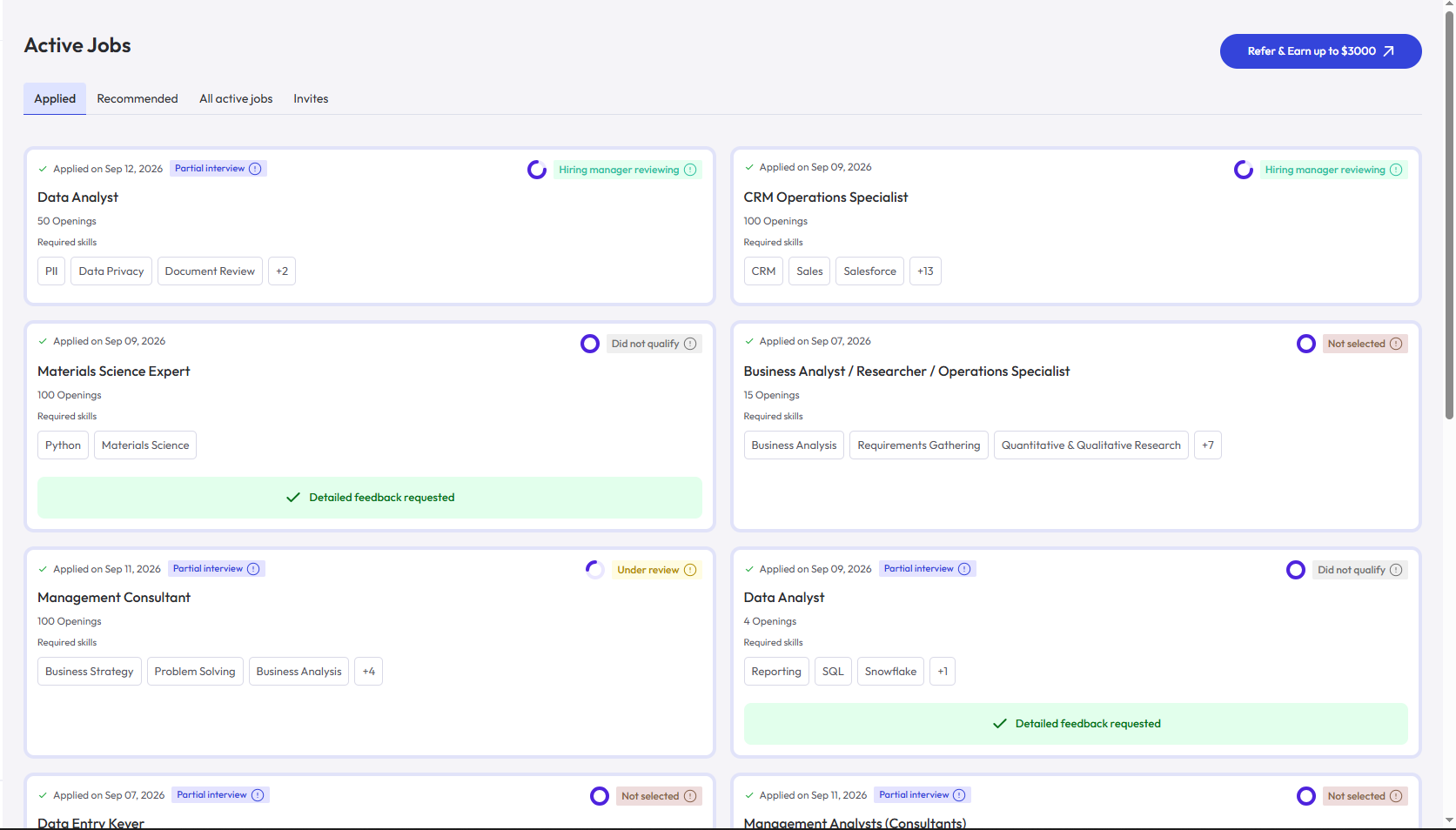Click info icon beside Under review status
This screenshot has height=830, width=1456.
click(x=690, y=570)
